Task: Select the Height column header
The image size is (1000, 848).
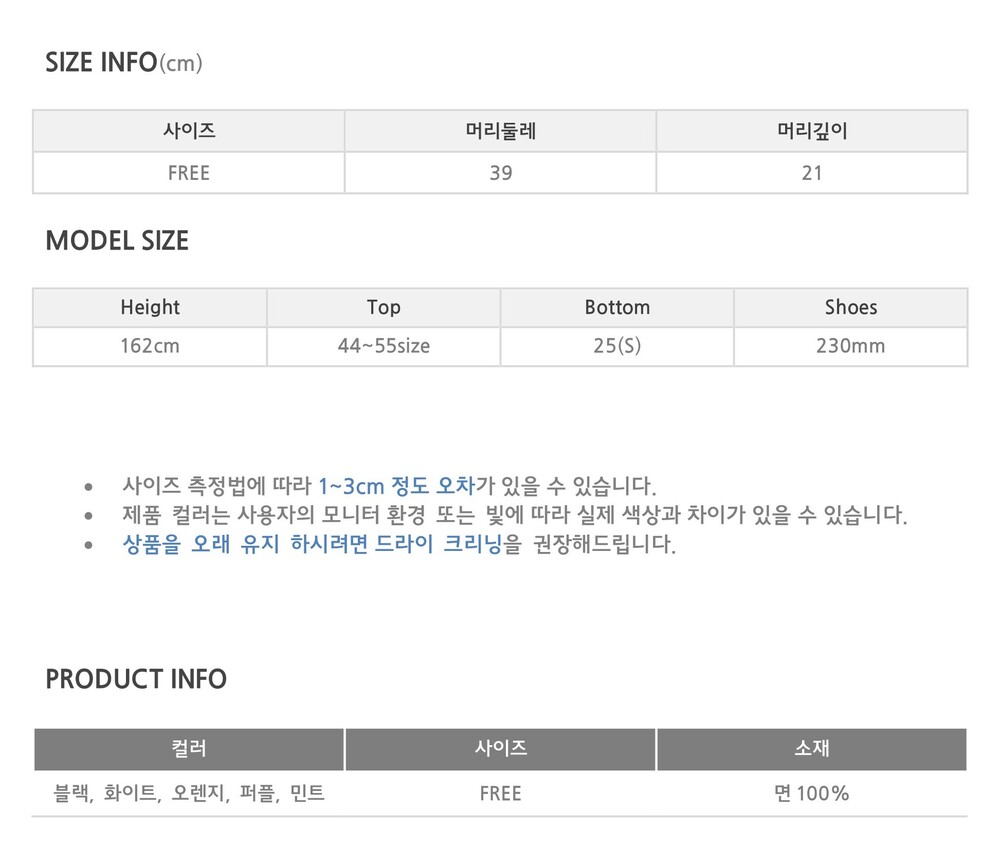Action: pyautogui.click(x=150, y=307)
